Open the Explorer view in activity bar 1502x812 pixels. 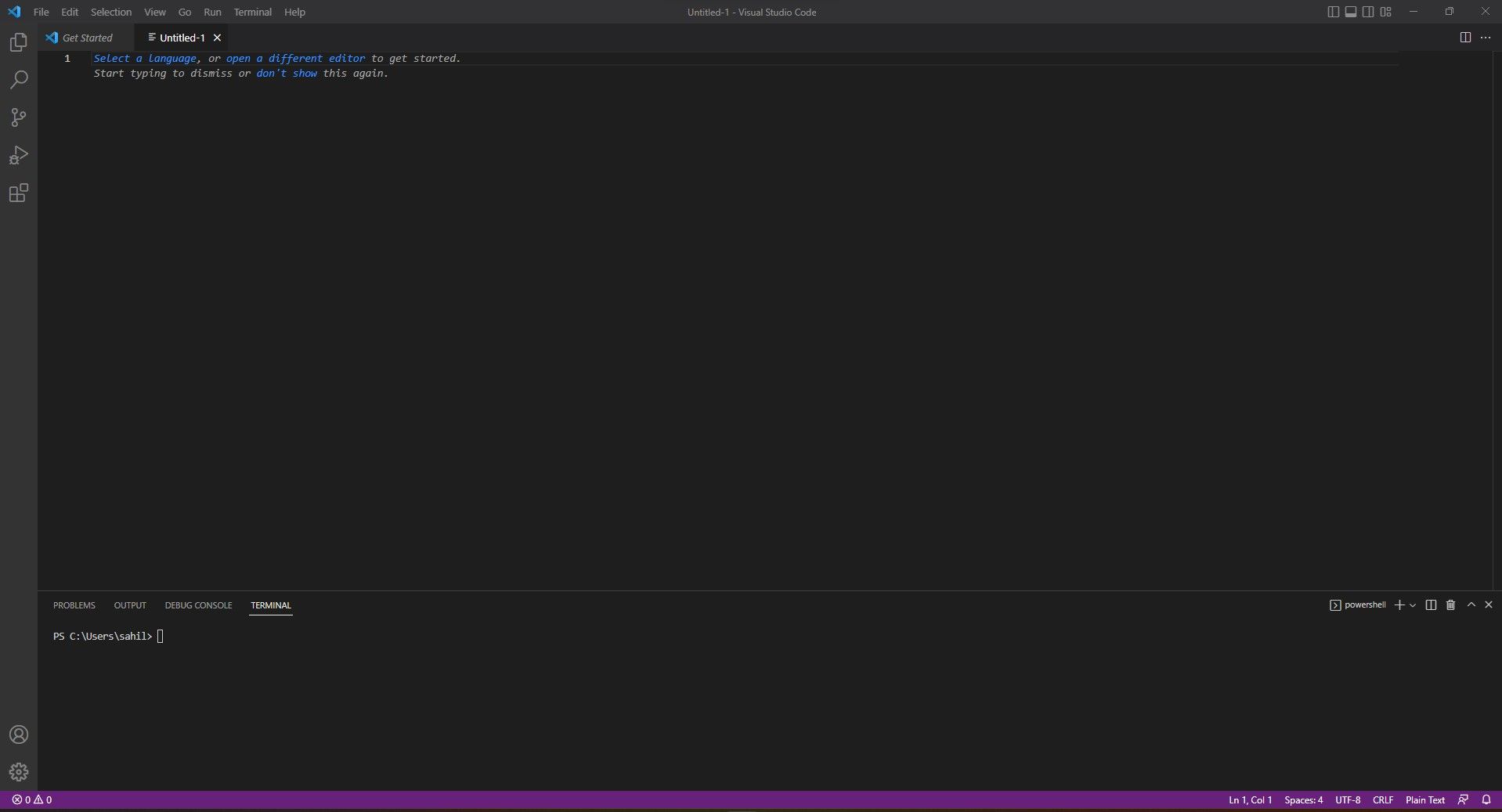click(19, 42)
